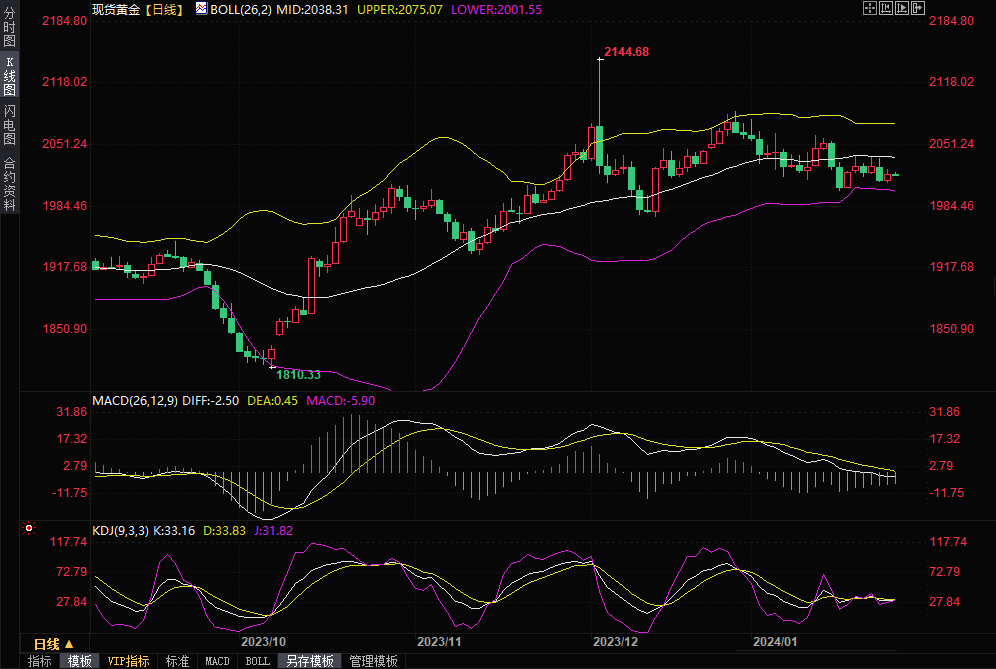Click the BOLL indicator chart icon
This screenshot has height=669, width=996.
pos(201,8)
